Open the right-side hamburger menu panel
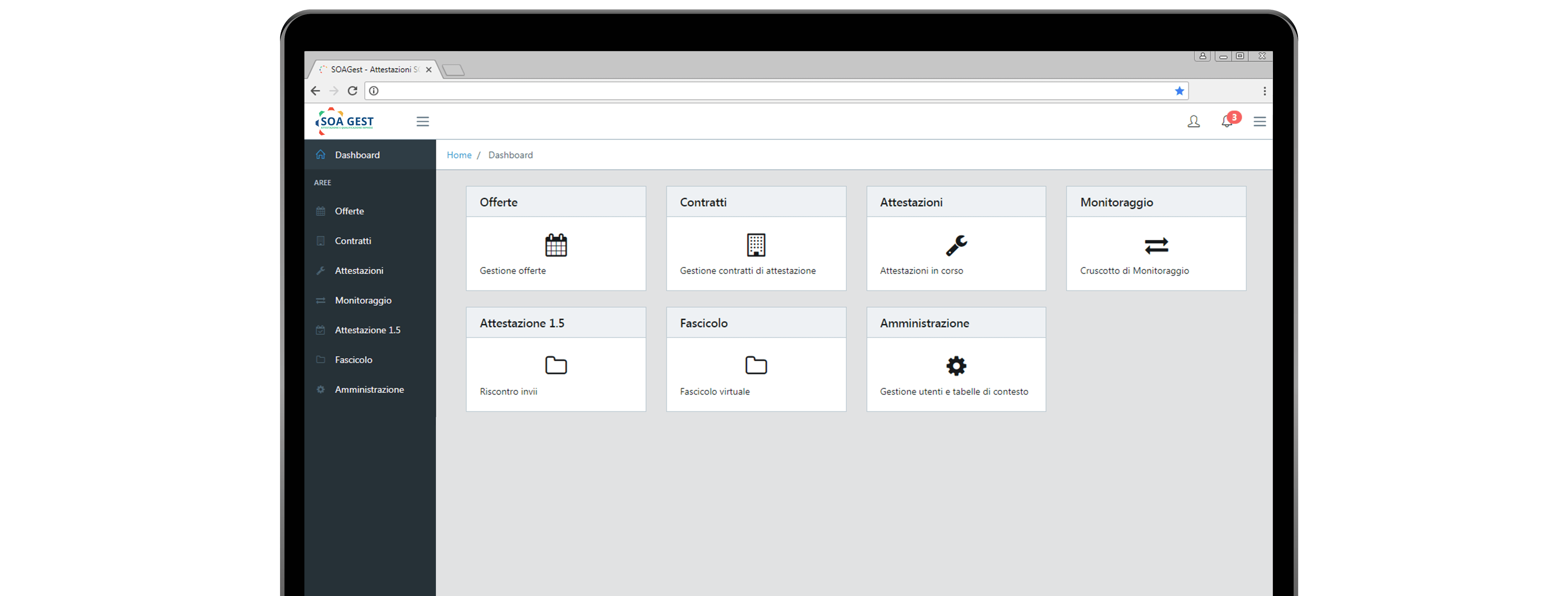1568x596 pixels. pyautogui.click(x=1259, y=122)
